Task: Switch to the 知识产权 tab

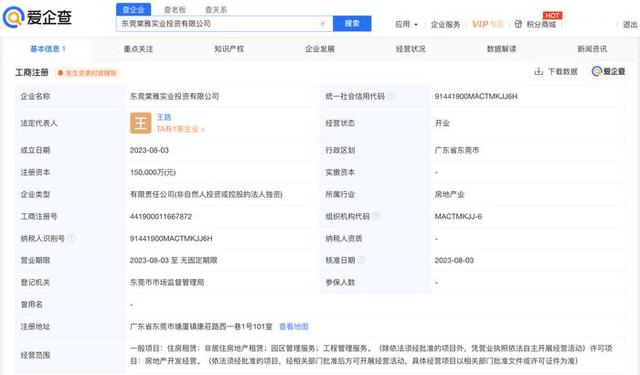Action: 229,49
